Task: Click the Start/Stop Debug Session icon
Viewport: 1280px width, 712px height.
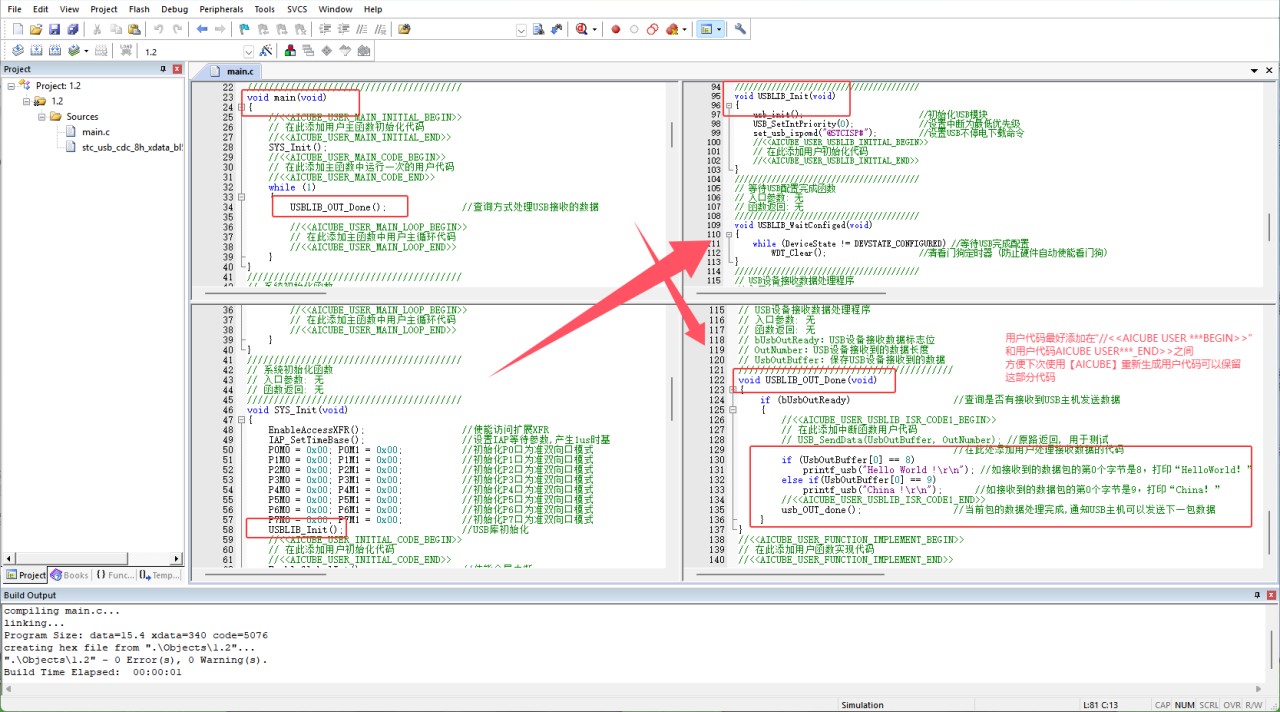Action: [x=580, y=30]
